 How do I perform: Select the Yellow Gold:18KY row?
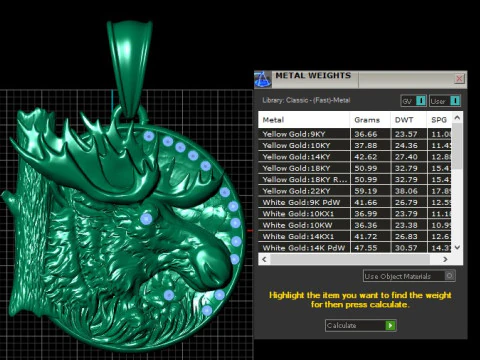coord(355,168)
